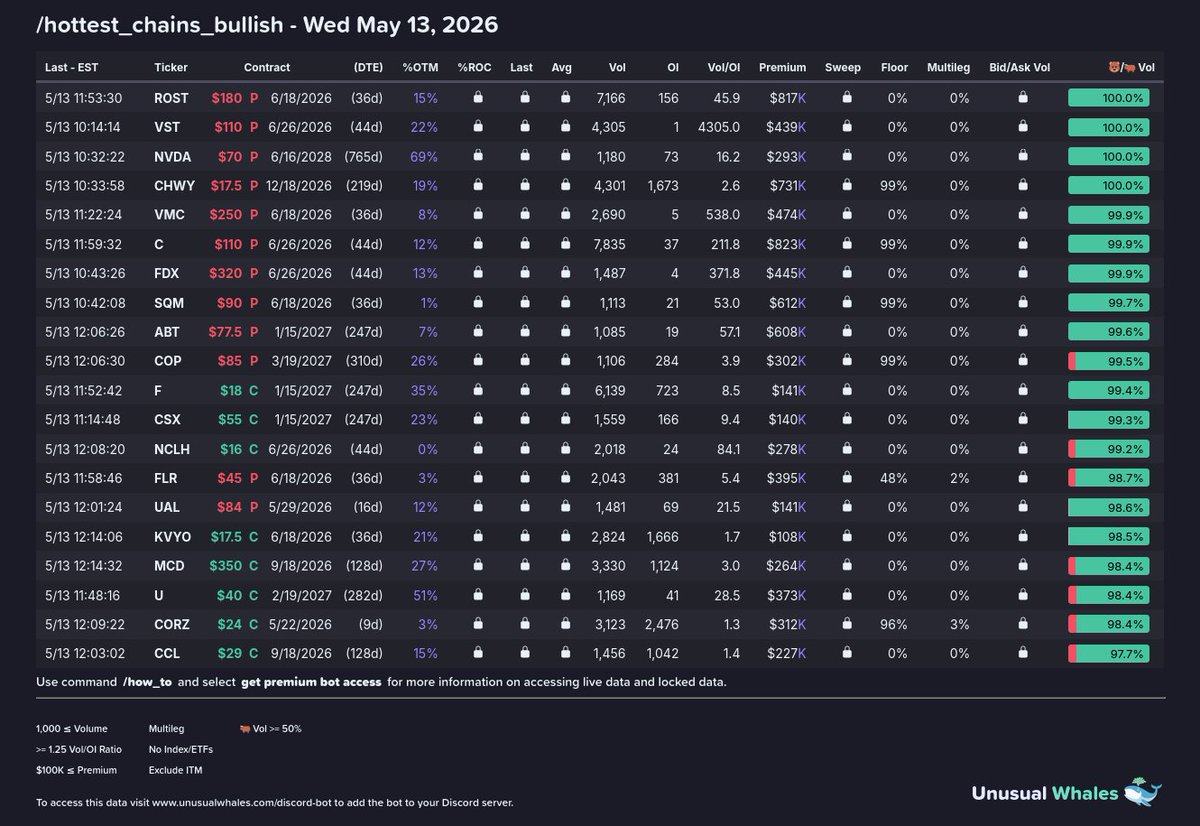This screenshot has height=826, width=1200.
Task: Click the Contract column header
Action: [x=267, y=67]
